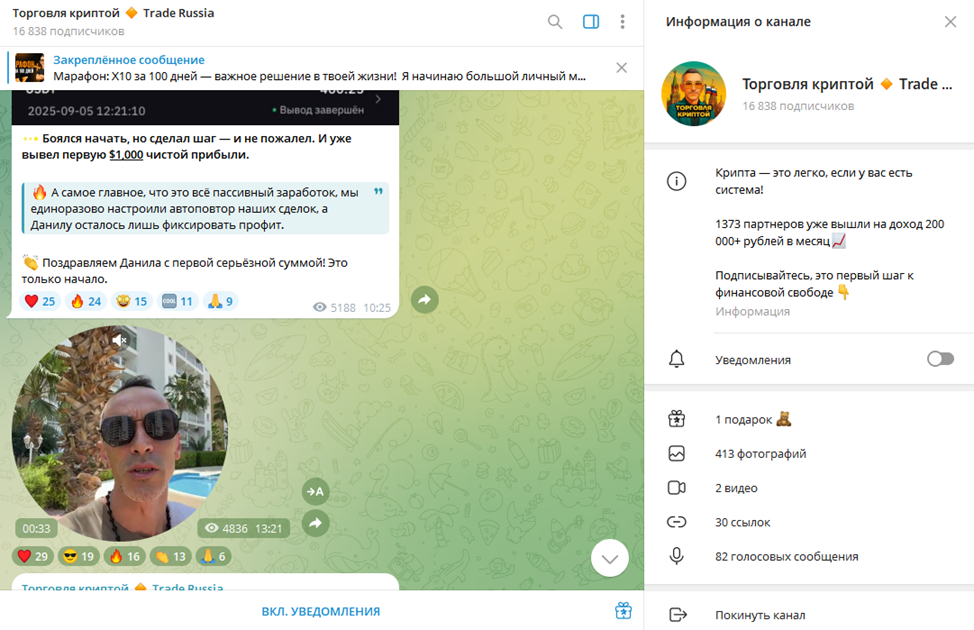Click ВКЛ. УВЕДОМЛЕНИЯ button

click(x=321, y=611)
